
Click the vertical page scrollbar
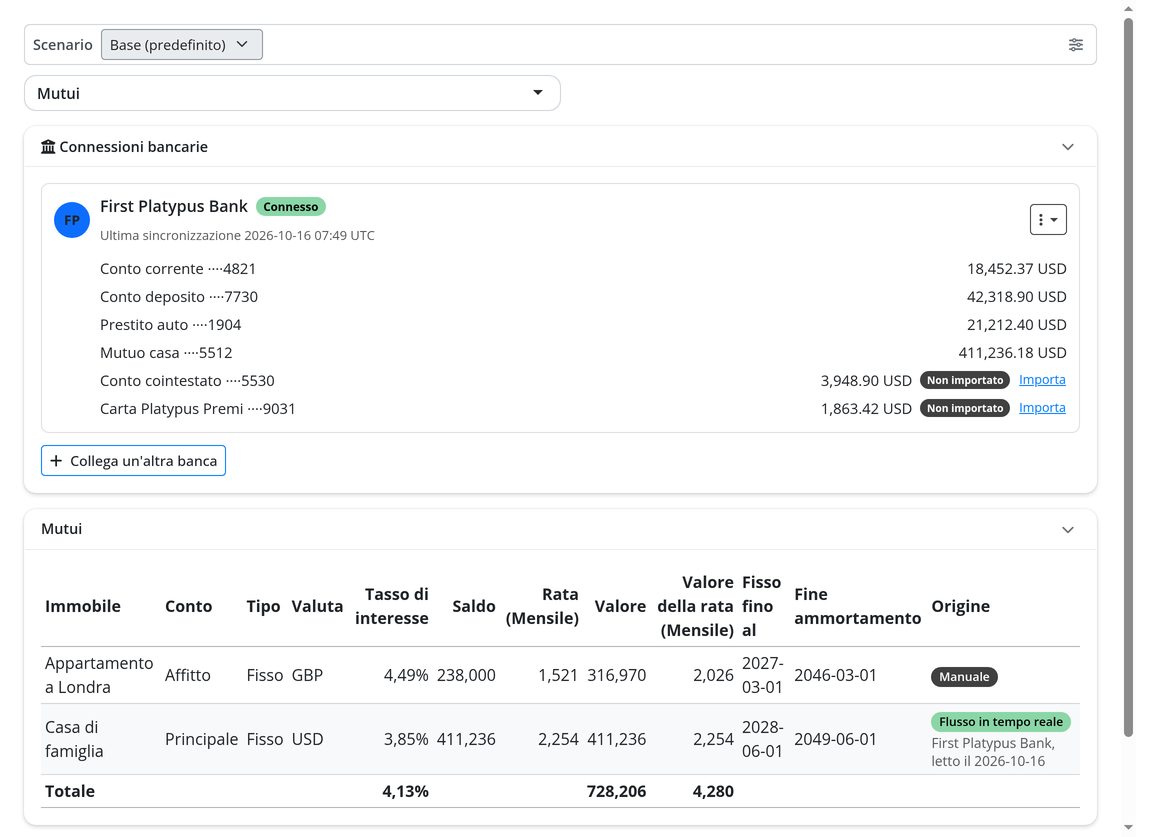coord(1128,377)
